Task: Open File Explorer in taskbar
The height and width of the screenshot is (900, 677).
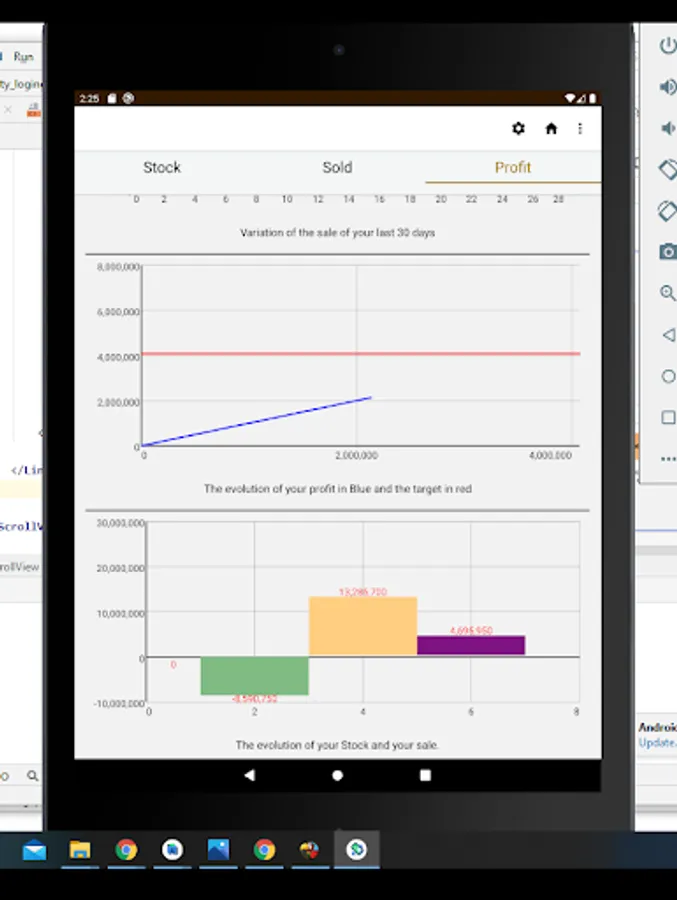Action: tap(80, 850)
